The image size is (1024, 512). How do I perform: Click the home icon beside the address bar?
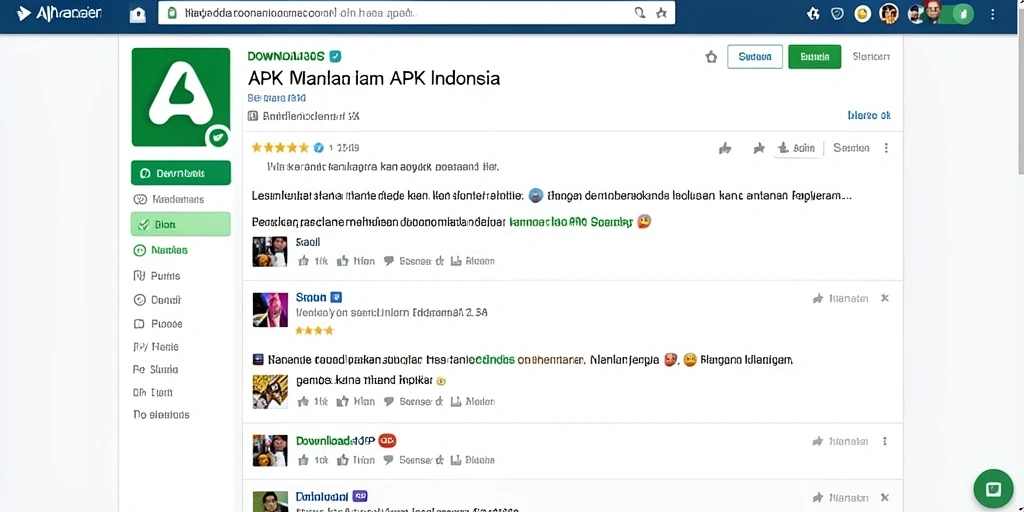click(138, 14)
